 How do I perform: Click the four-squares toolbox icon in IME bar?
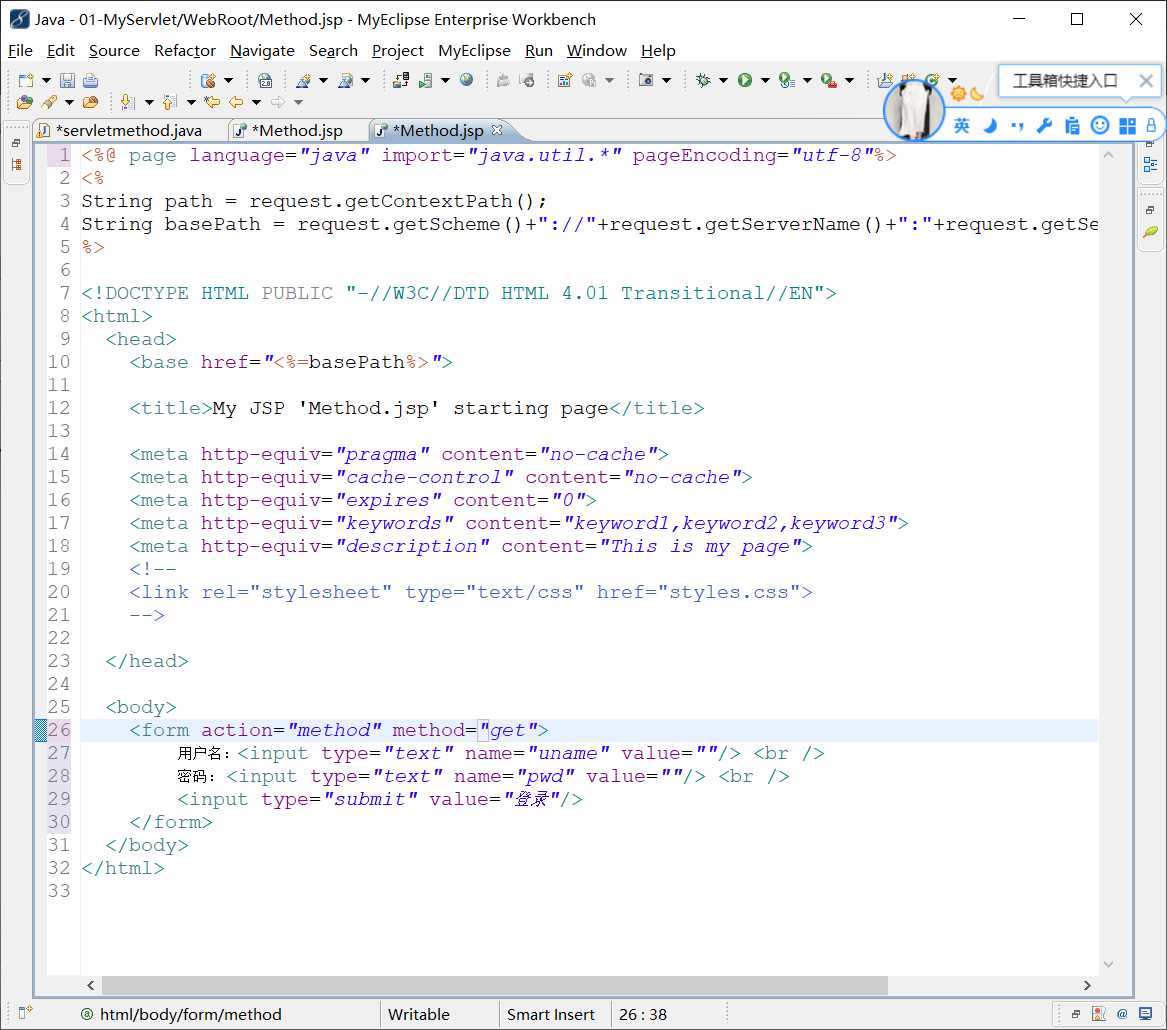coord(1128,126)
